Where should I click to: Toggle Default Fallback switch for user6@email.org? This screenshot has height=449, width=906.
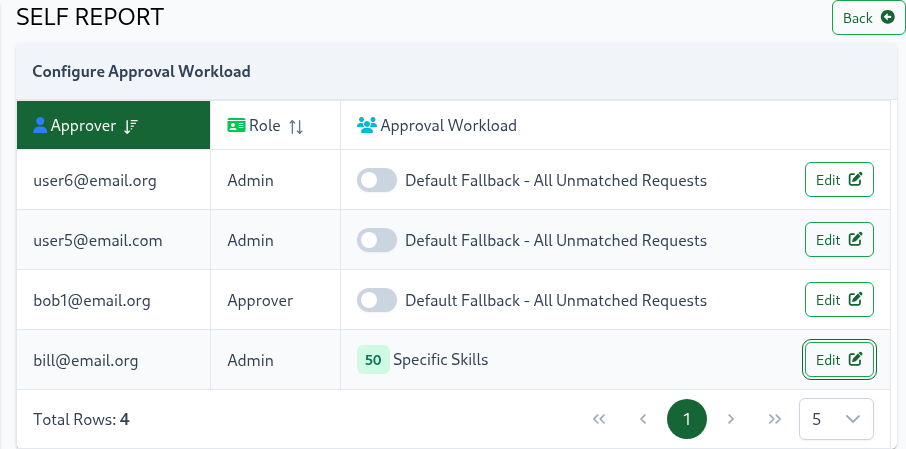click(377, 180)
